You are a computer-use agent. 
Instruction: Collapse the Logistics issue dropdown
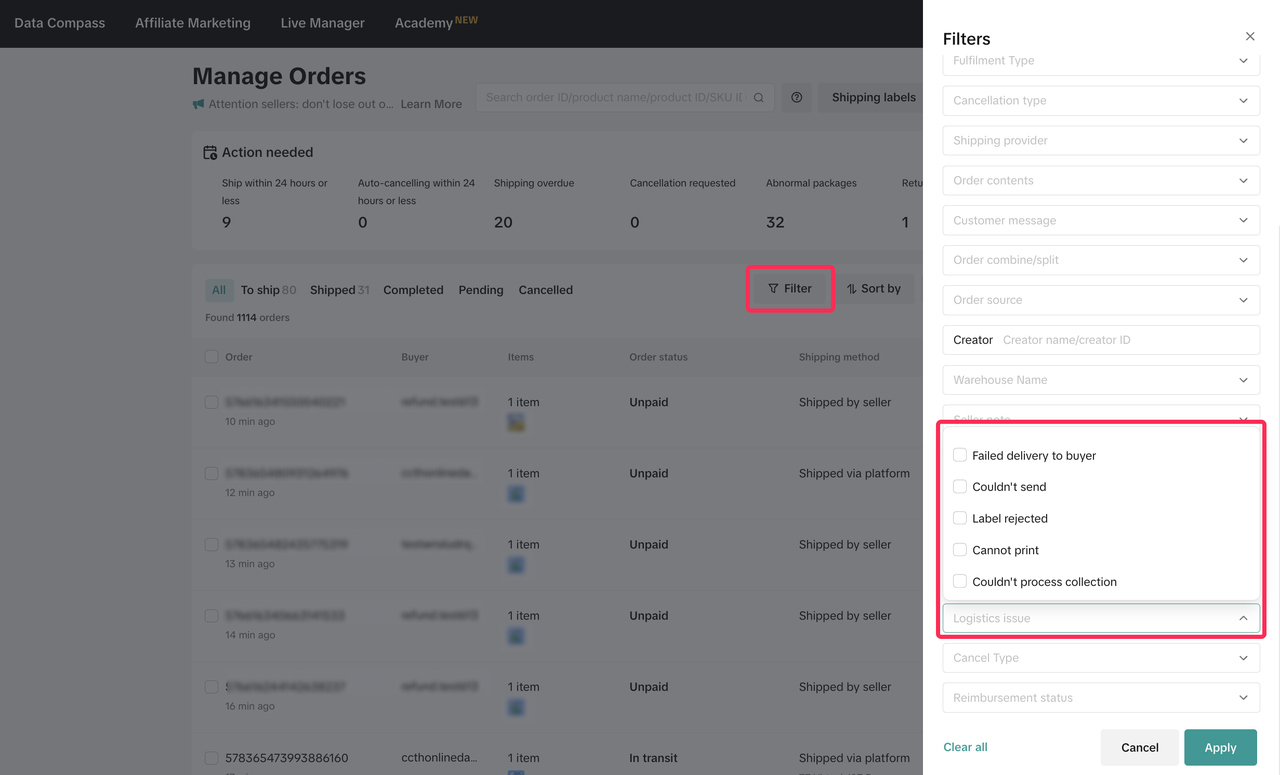(1243, 618)
